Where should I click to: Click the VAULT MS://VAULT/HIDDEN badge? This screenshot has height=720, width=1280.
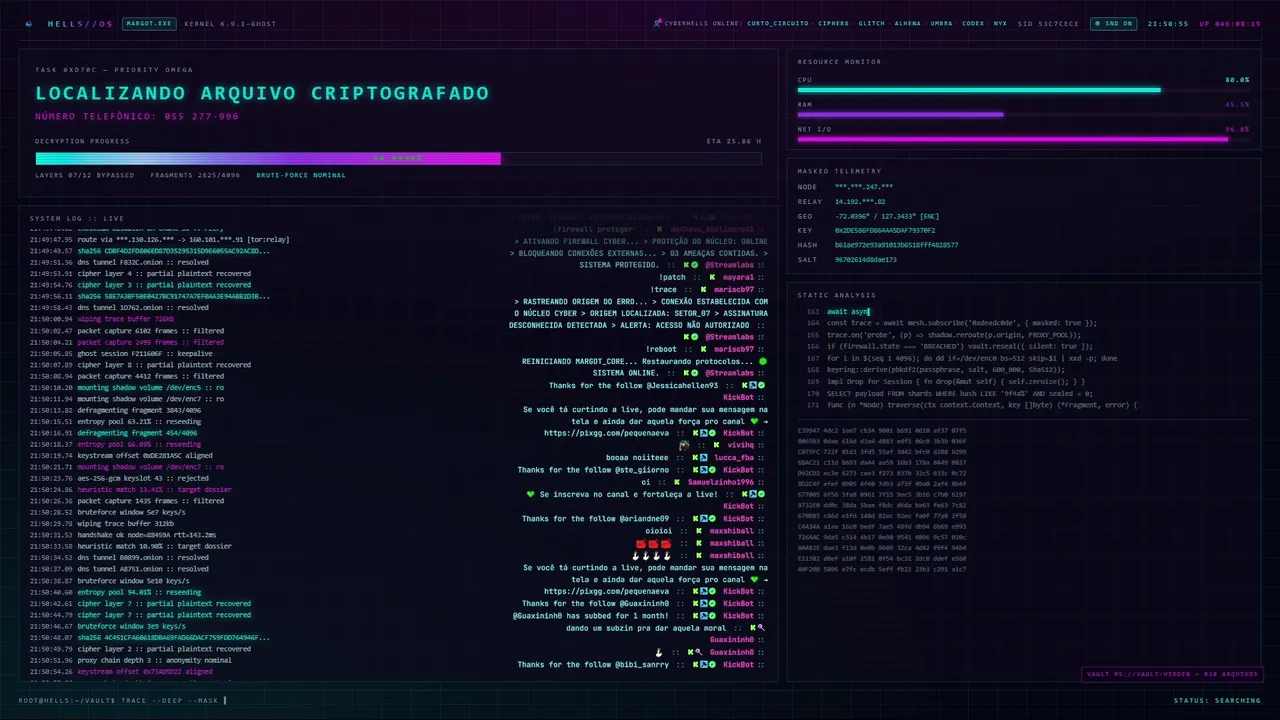[1171, 674]
